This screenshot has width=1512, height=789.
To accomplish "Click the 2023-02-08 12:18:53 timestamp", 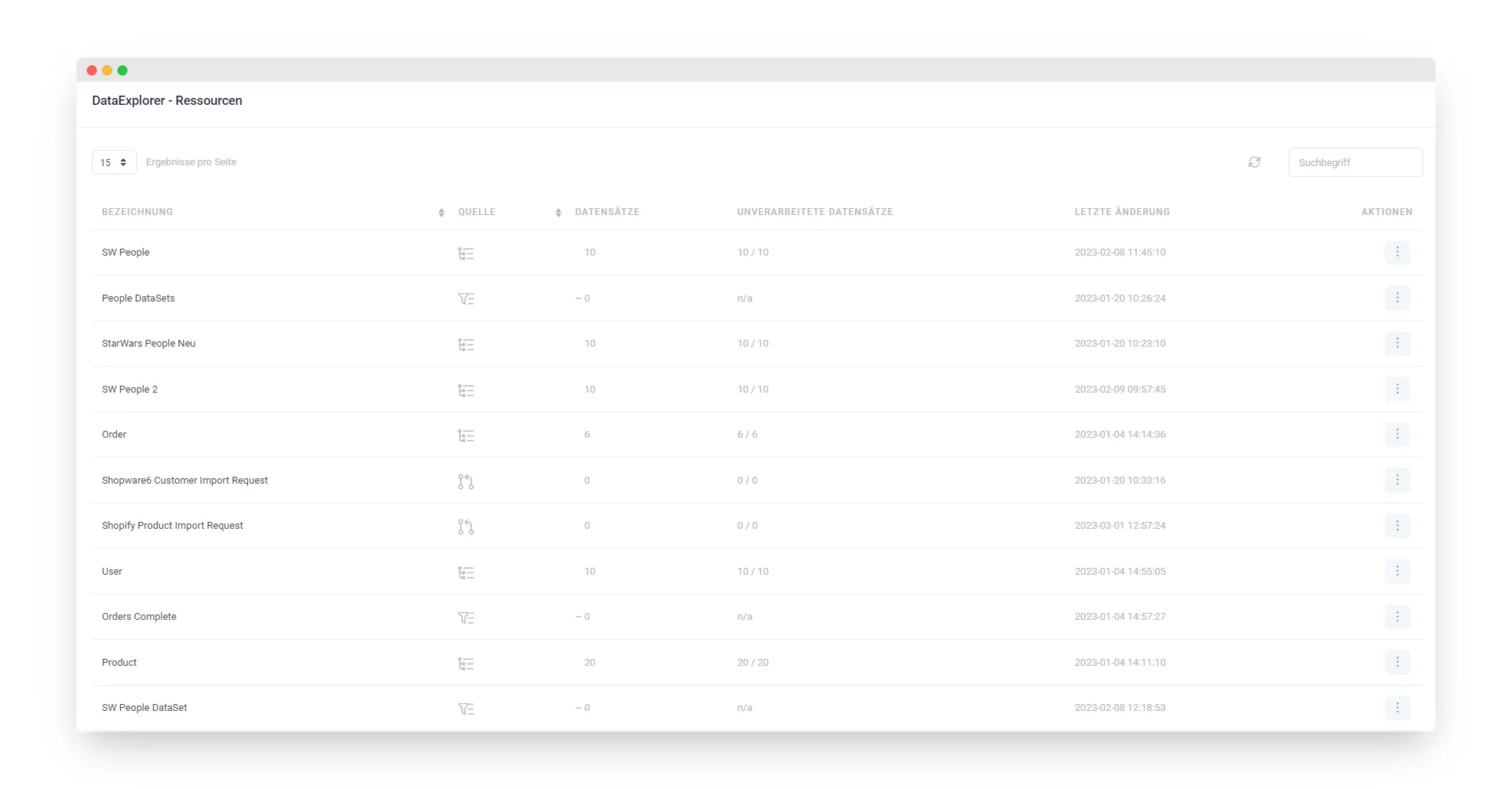I will coord(1120,708).
